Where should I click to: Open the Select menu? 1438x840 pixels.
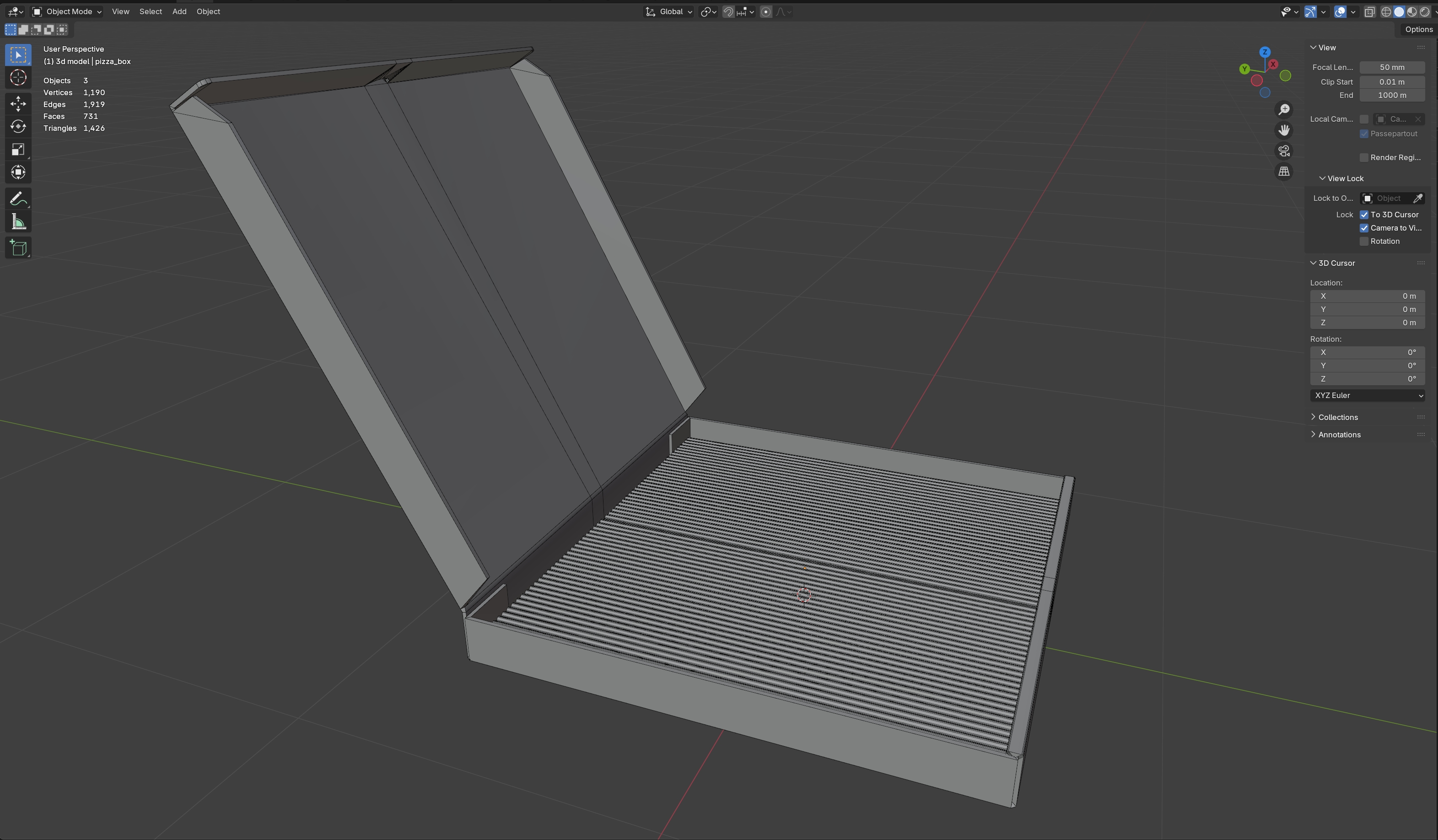point(151,11)
